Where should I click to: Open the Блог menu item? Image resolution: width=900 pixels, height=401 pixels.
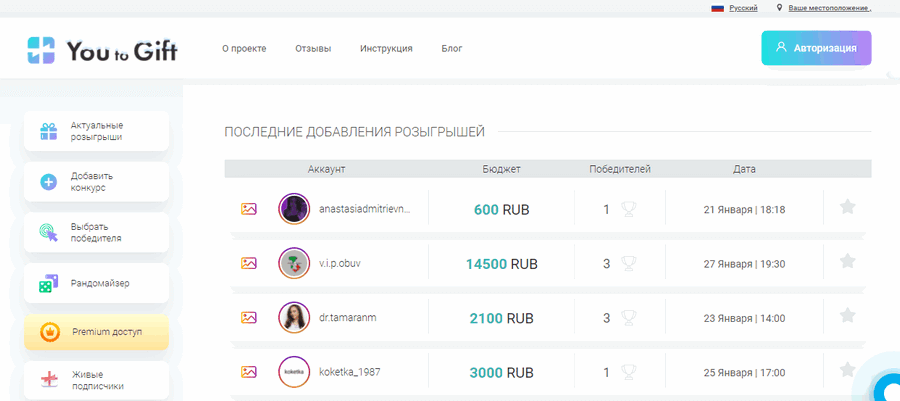pos(452,49)
